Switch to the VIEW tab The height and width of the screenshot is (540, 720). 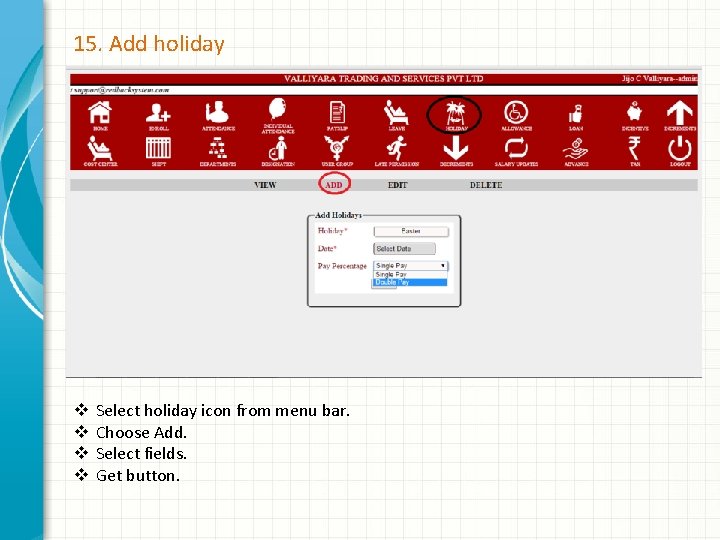click(265, 185)
